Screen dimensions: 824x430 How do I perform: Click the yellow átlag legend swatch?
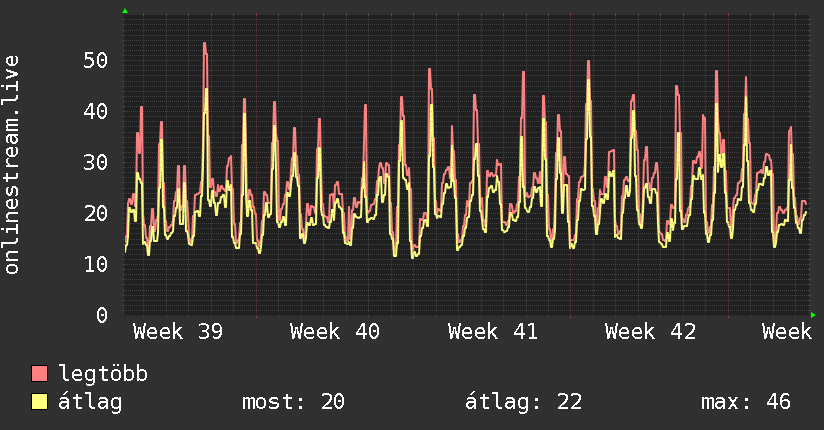coord(39,402)
